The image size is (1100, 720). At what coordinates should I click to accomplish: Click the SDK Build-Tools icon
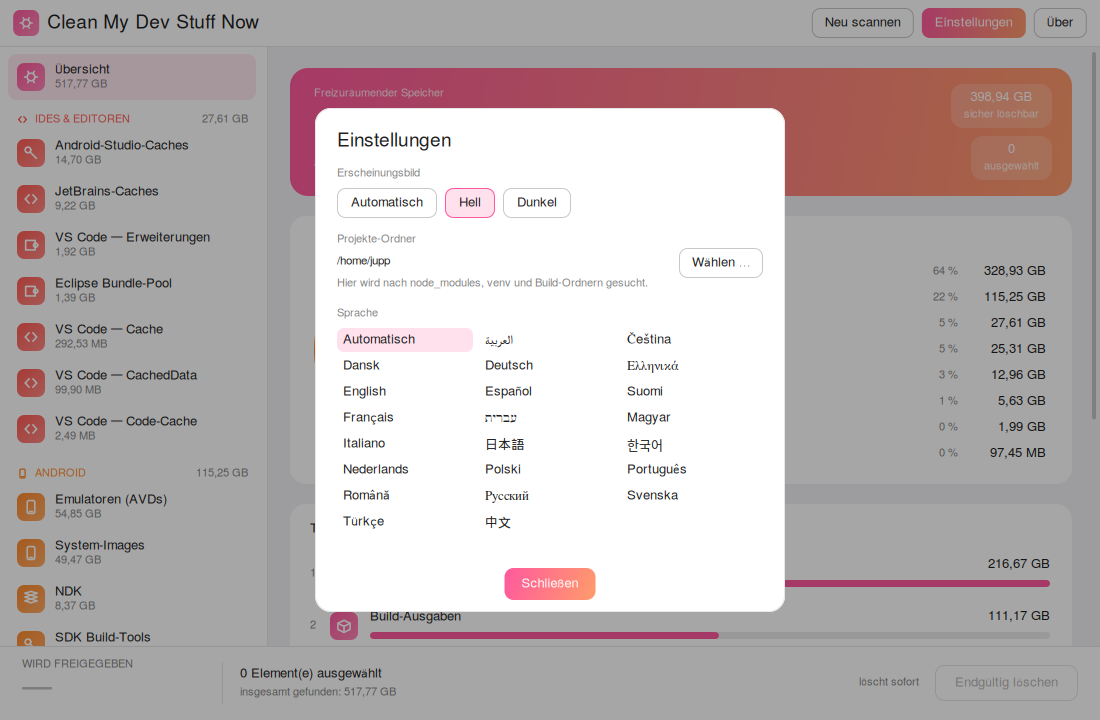click(31, 639)
